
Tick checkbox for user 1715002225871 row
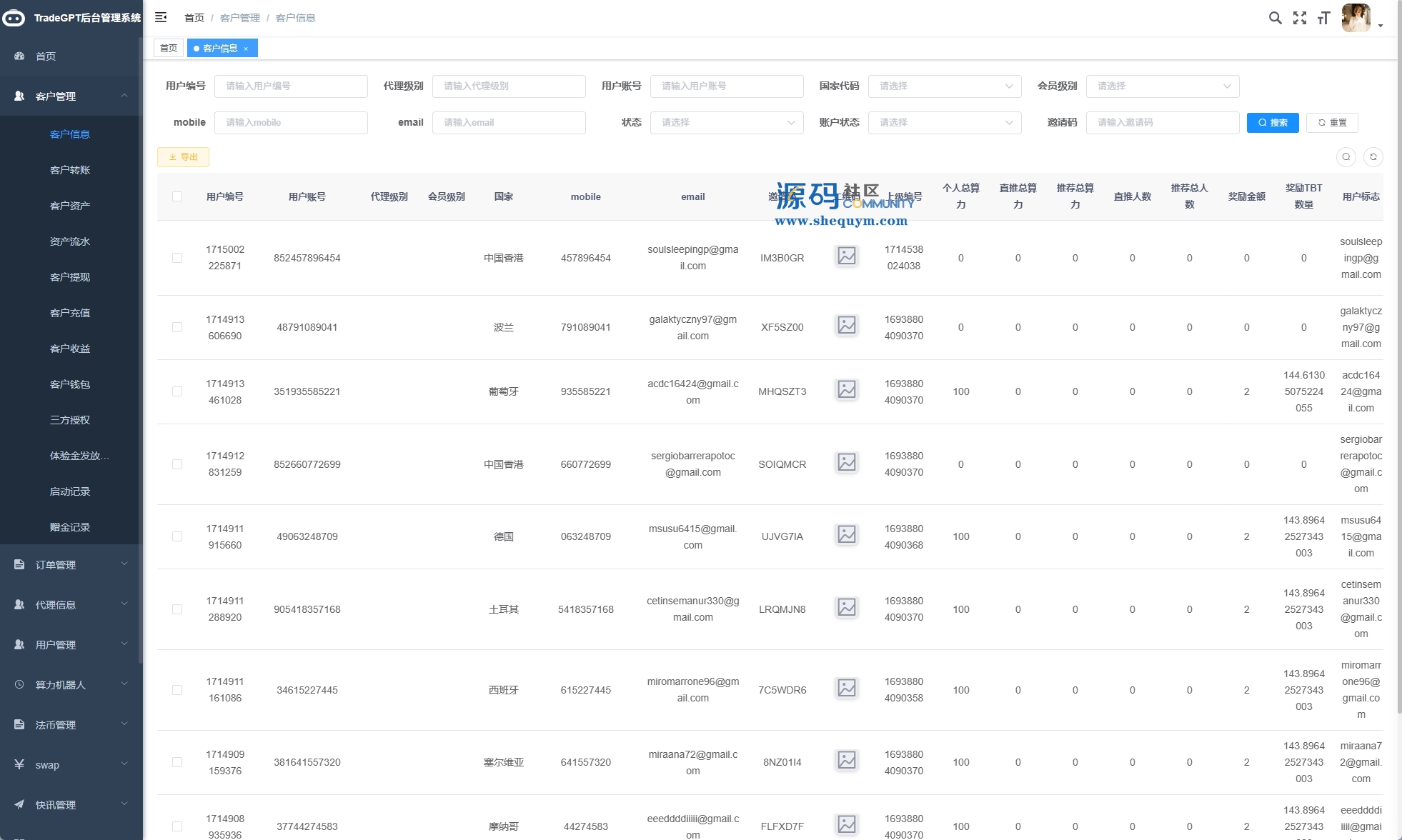pyautogui.click(x=177, y=258)
